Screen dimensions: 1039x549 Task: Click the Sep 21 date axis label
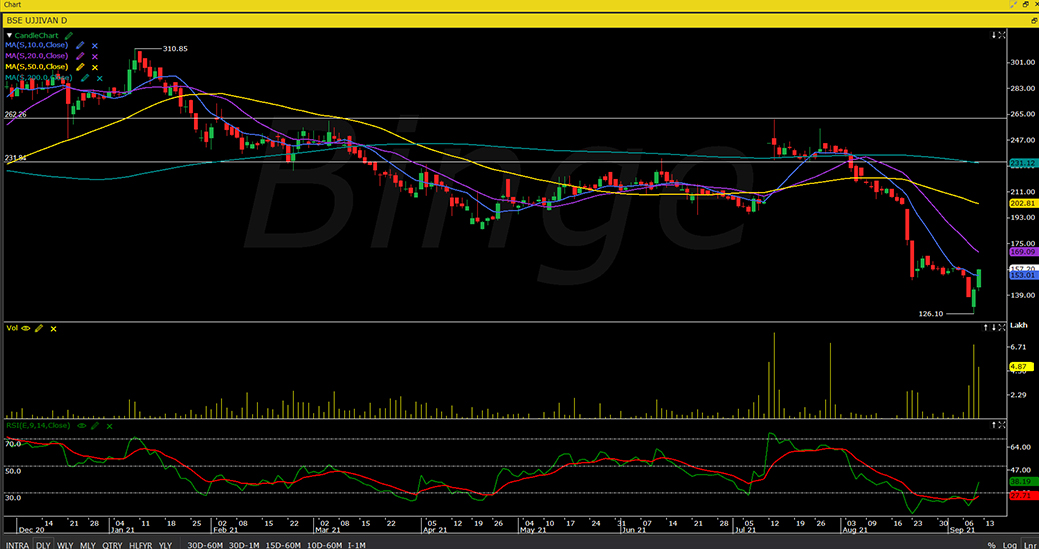tap(963, 530)
